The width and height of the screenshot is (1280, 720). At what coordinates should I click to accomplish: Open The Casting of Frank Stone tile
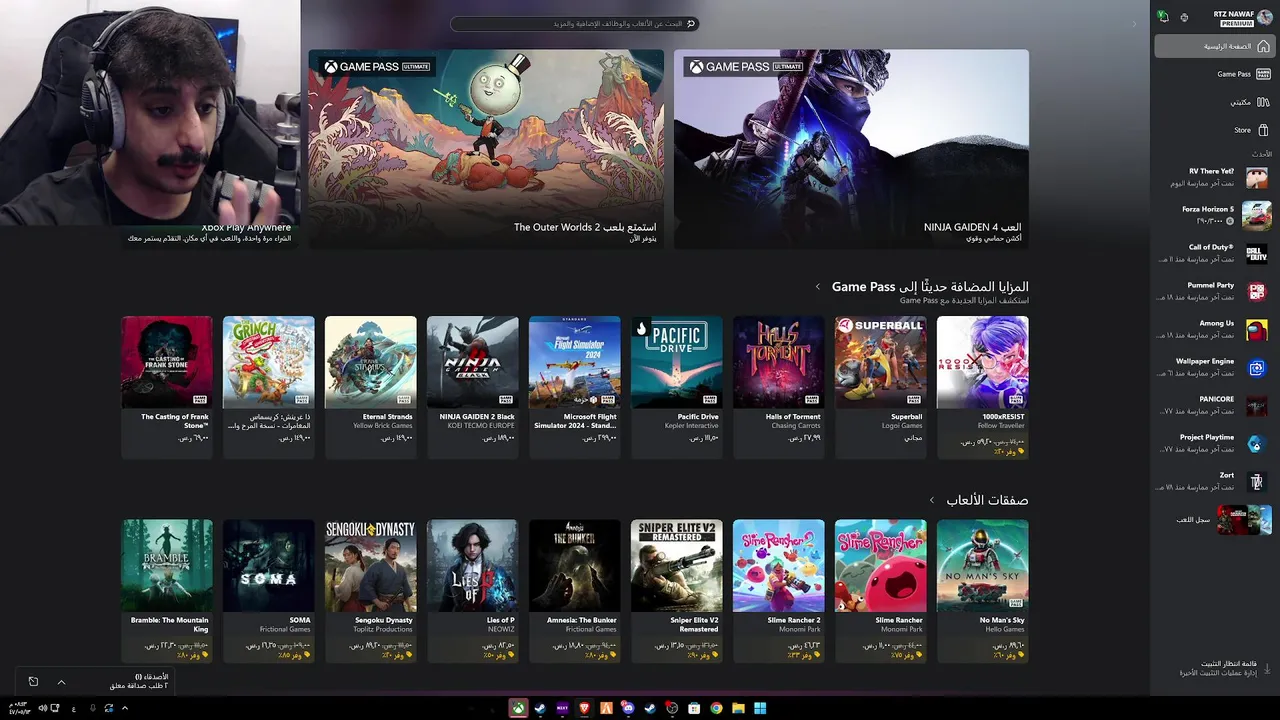click(x=167, y=387)
